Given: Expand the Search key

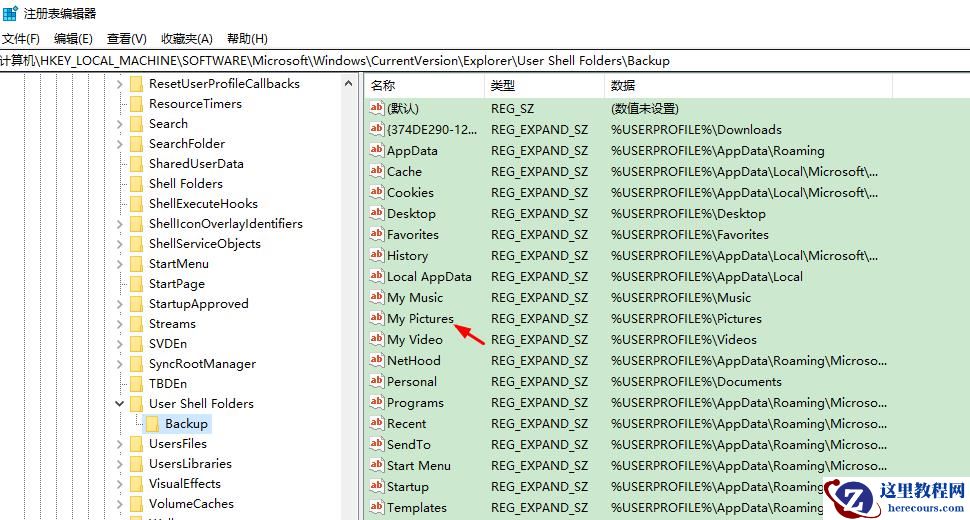Looking at the screenshot, I should tap(119, 124).
